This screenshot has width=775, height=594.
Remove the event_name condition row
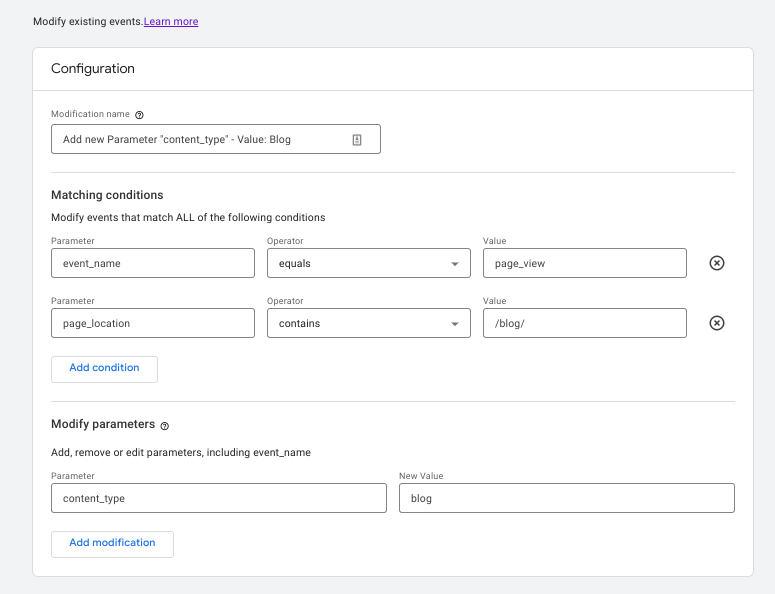tap(717, 263)
